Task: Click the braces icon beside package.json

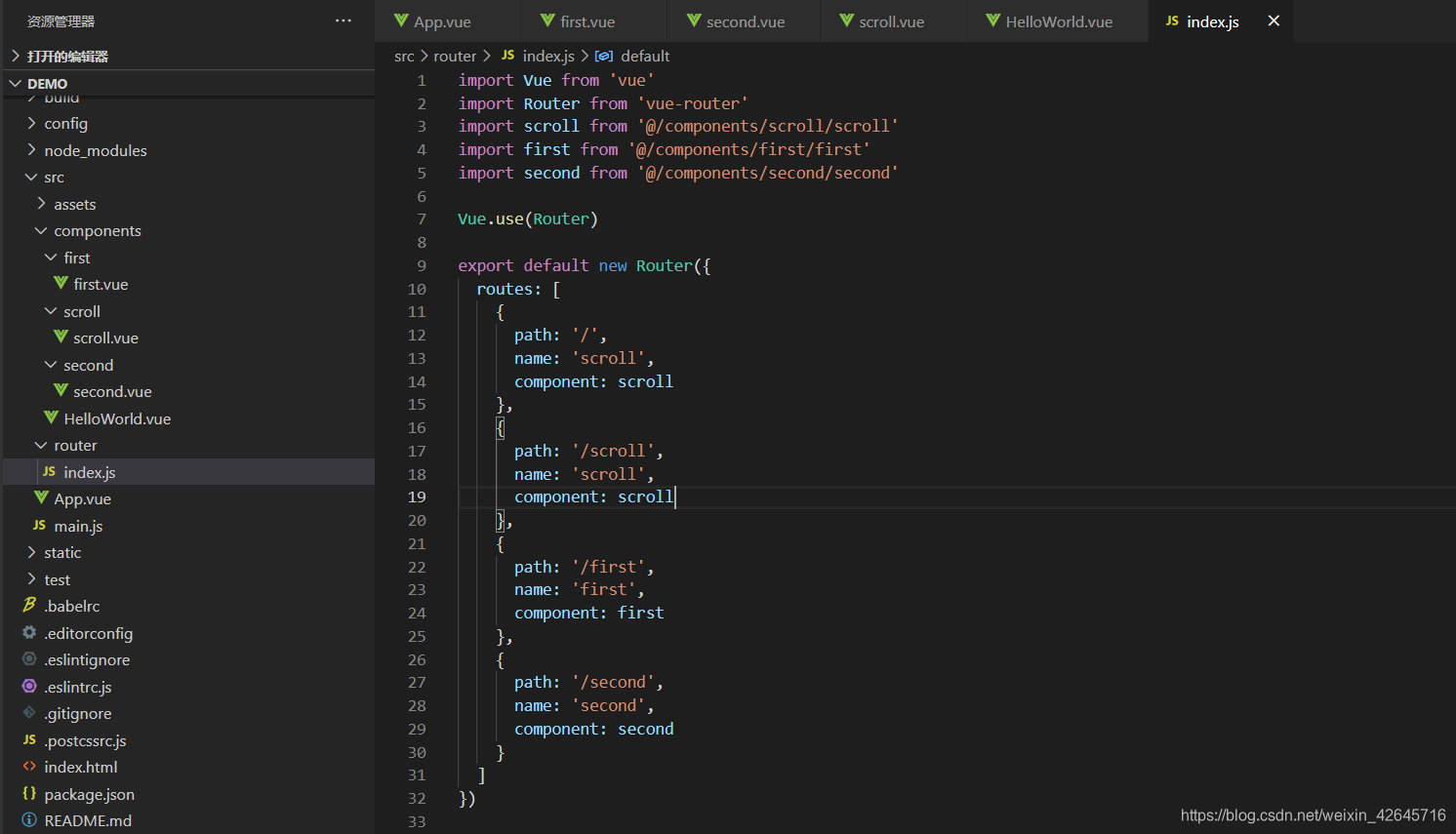Action: click(x=29, y=793)
